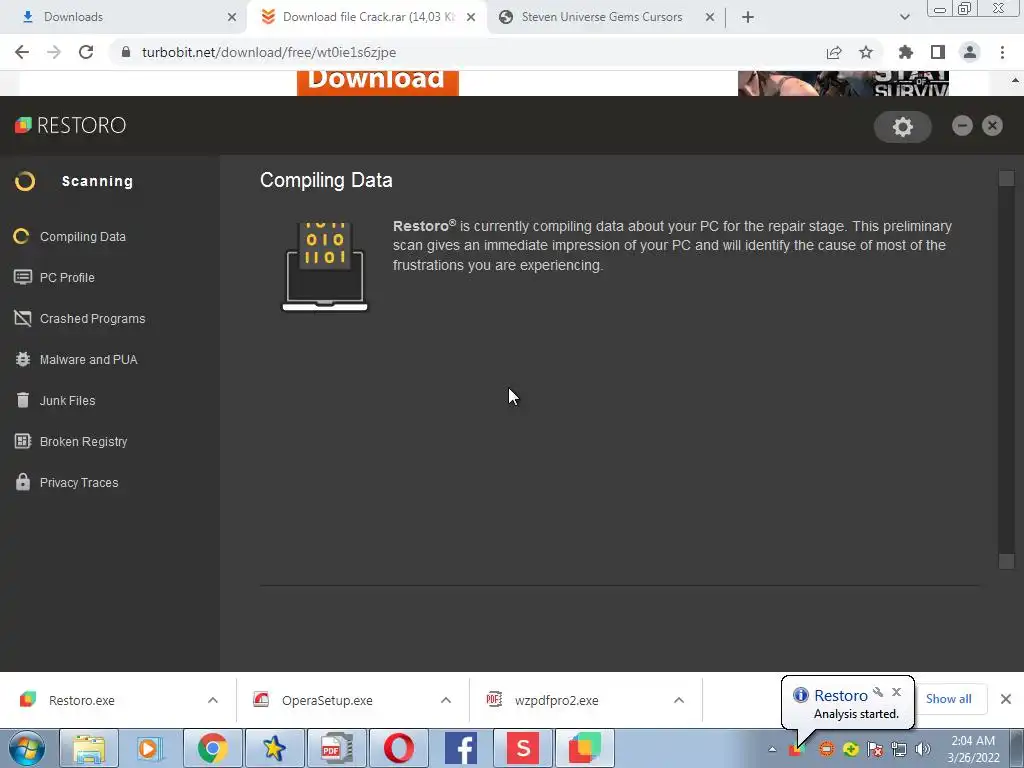The height and width of the screenshot is (768, 1024).
Task: Open Facebook taskbar icon
Action: tap(460, 748)
